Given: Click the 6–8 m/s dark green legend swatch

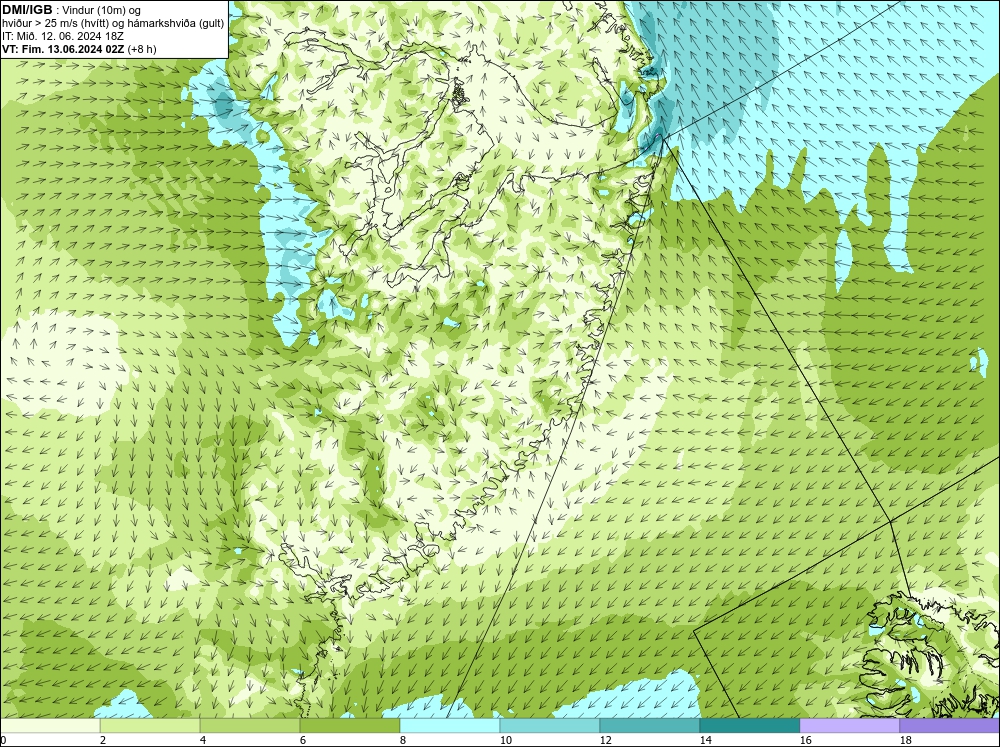Looking at the screenshot, I should point(350,725).
